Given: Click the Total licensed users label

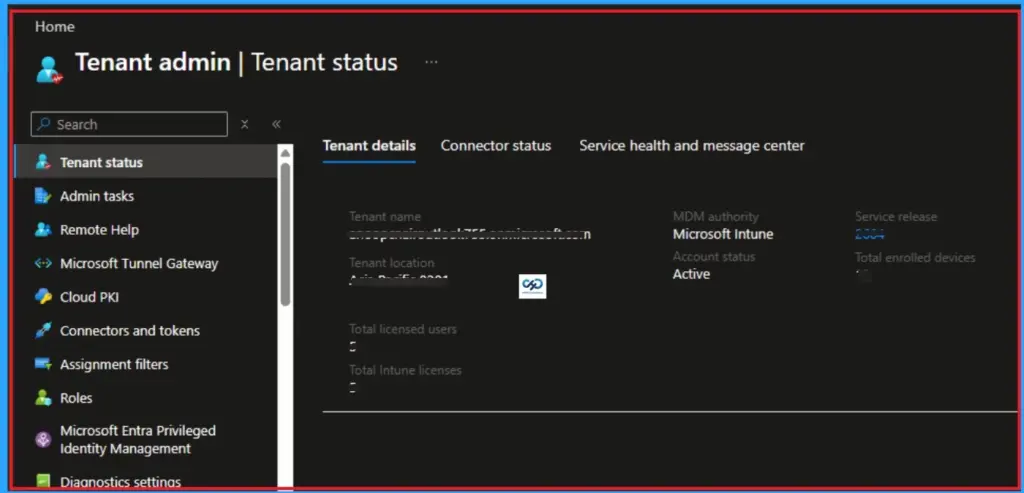Looking at the screenshot, I should tap(403, 329).
